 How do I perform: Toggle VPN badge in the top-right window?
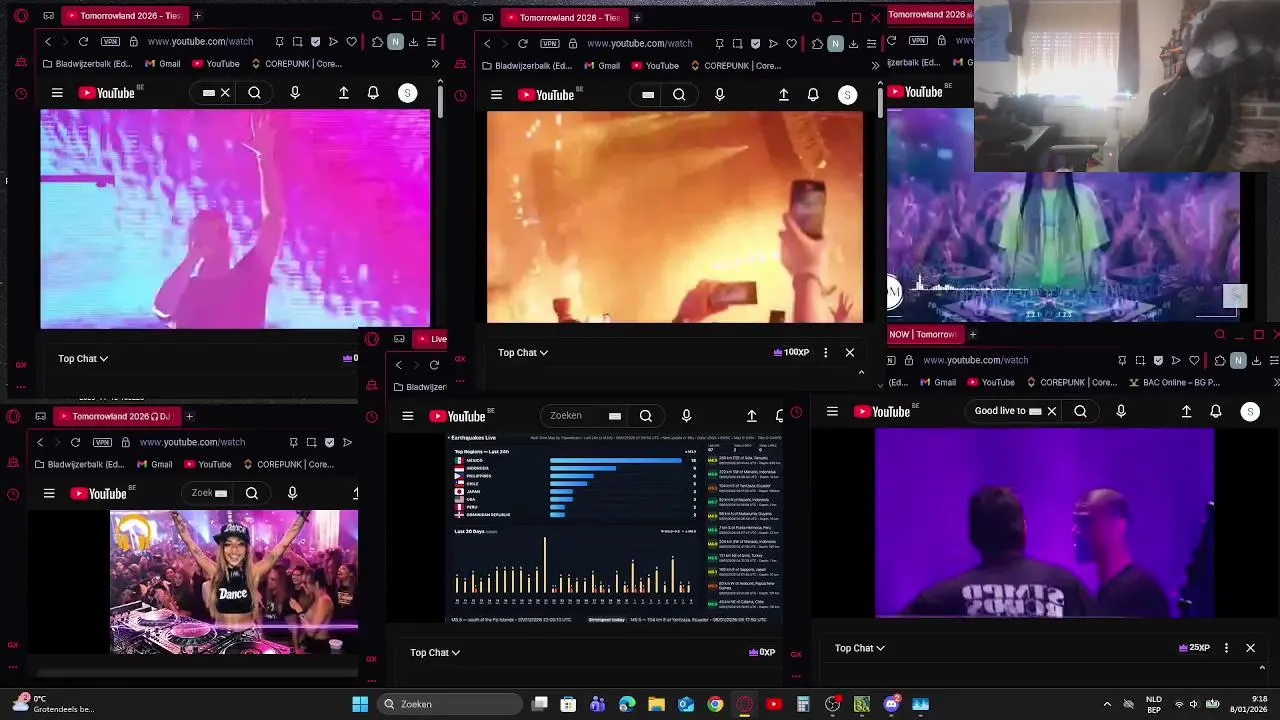tap(918, 41)
